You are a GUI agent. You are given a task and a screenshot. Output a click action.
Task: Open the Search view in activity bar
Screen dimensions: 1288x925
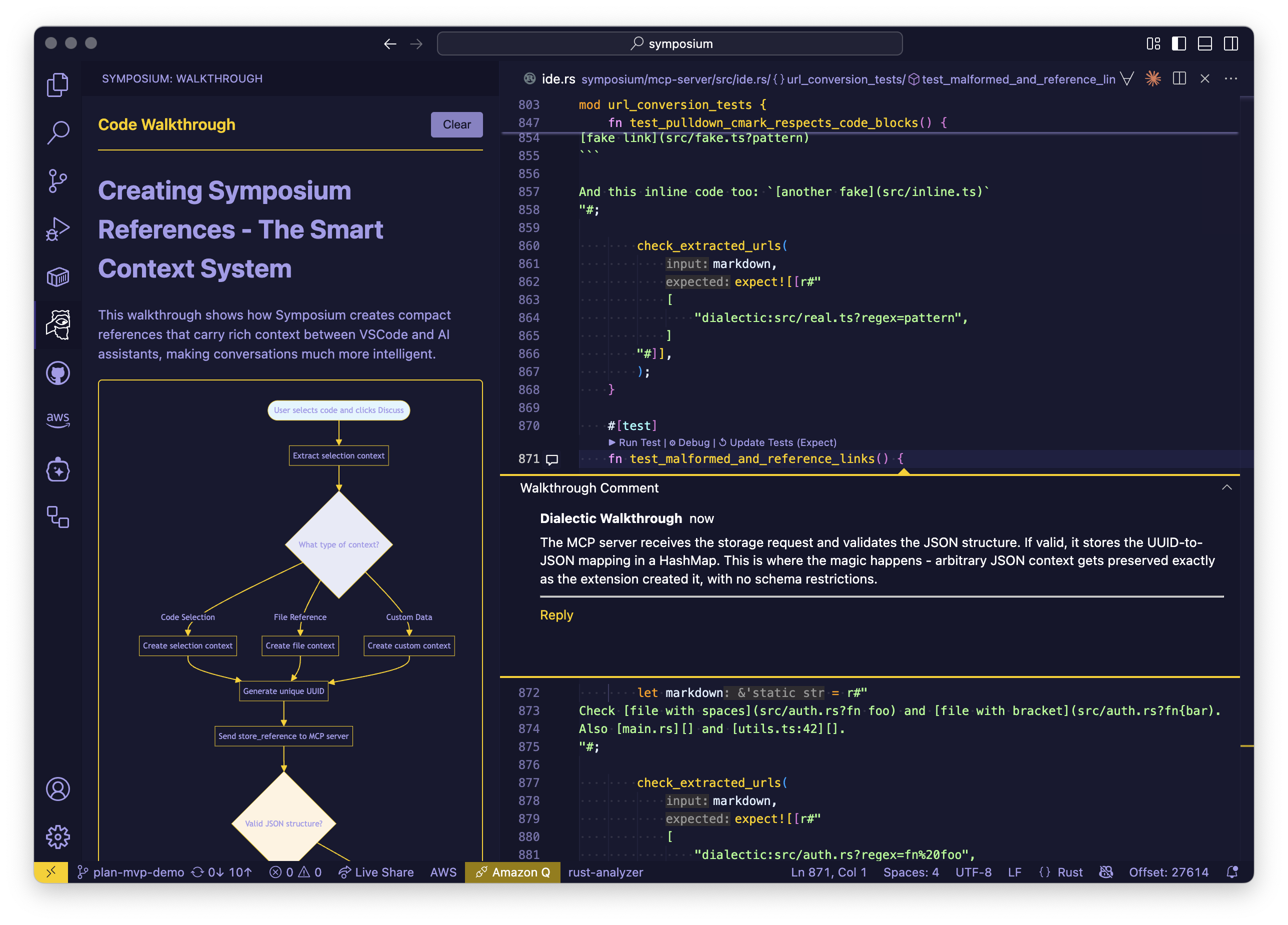(57, 133)
